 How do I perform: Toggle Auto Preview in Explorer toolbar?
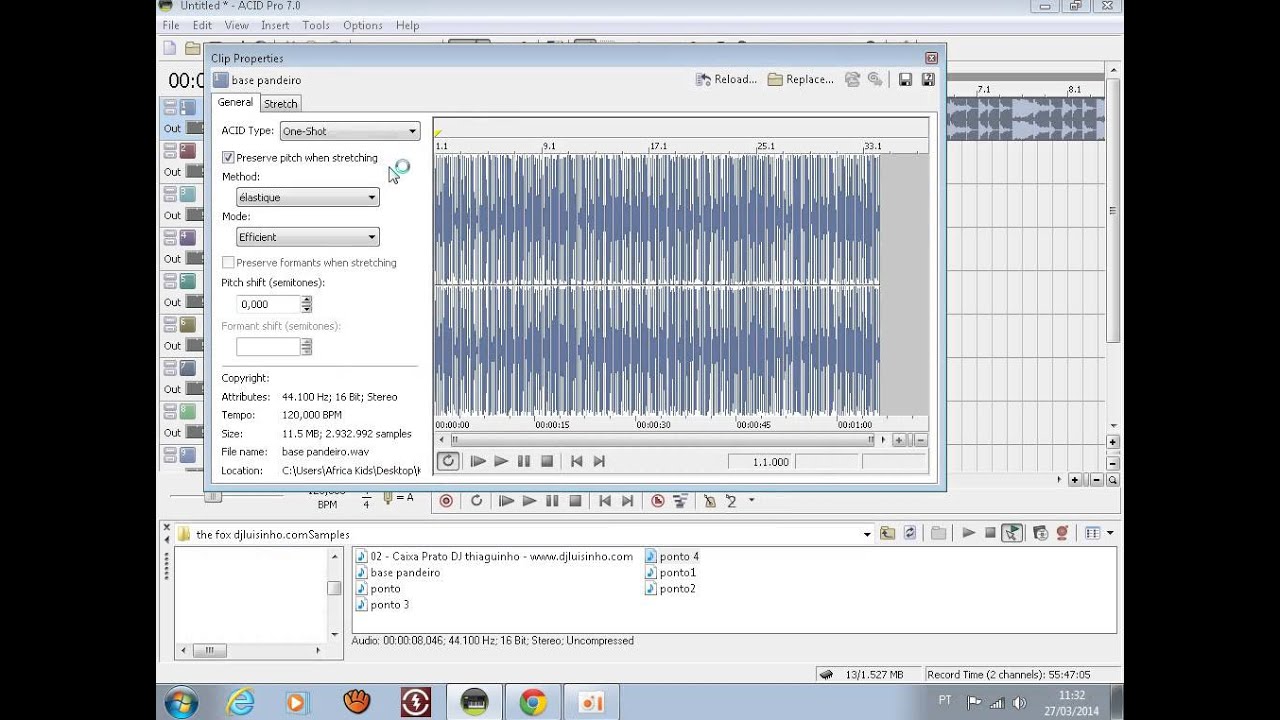click(x=1012, y=533)
